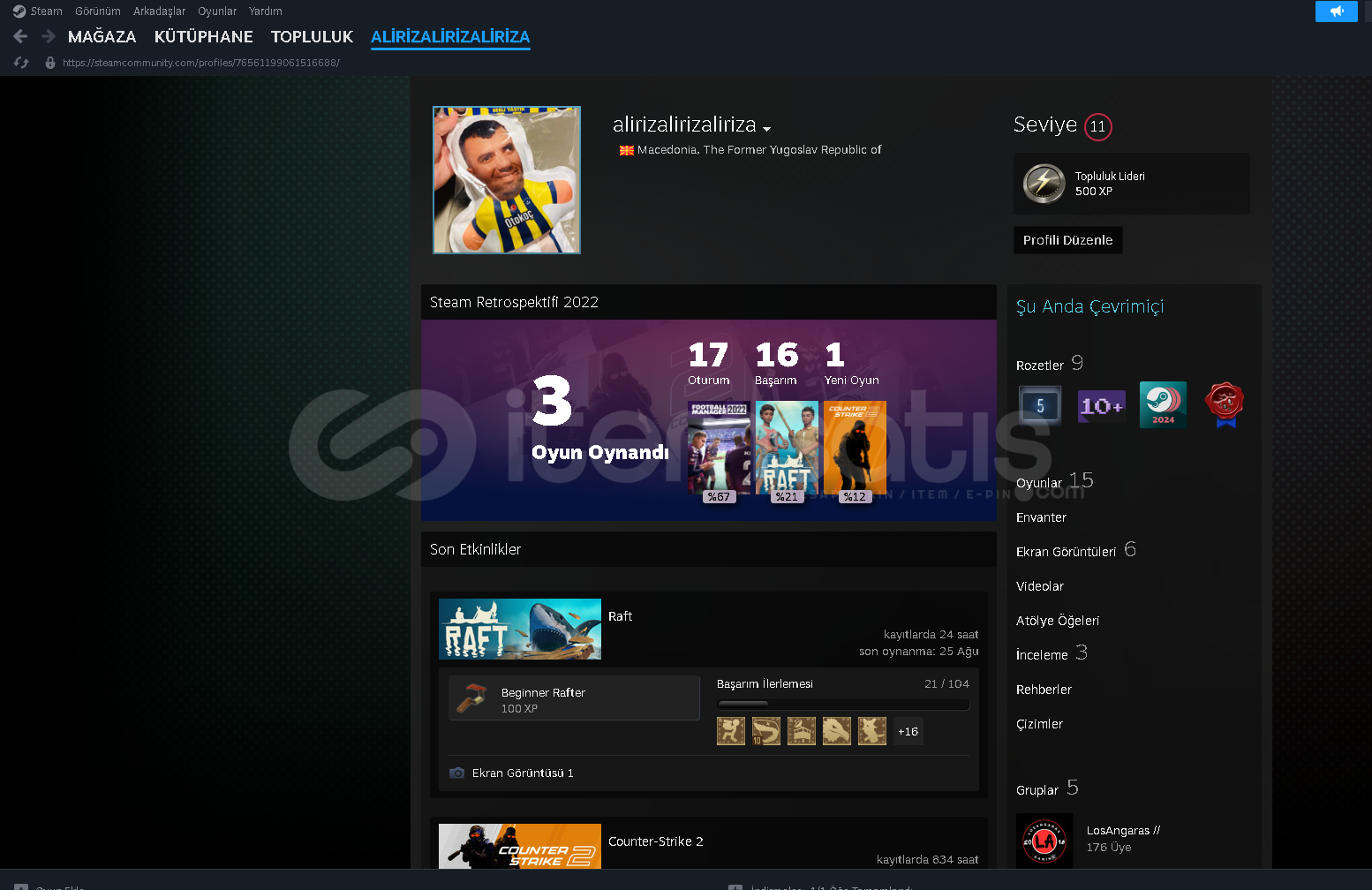
Task: Click the padlock icon beside the URL
Action: pos(50,63)
